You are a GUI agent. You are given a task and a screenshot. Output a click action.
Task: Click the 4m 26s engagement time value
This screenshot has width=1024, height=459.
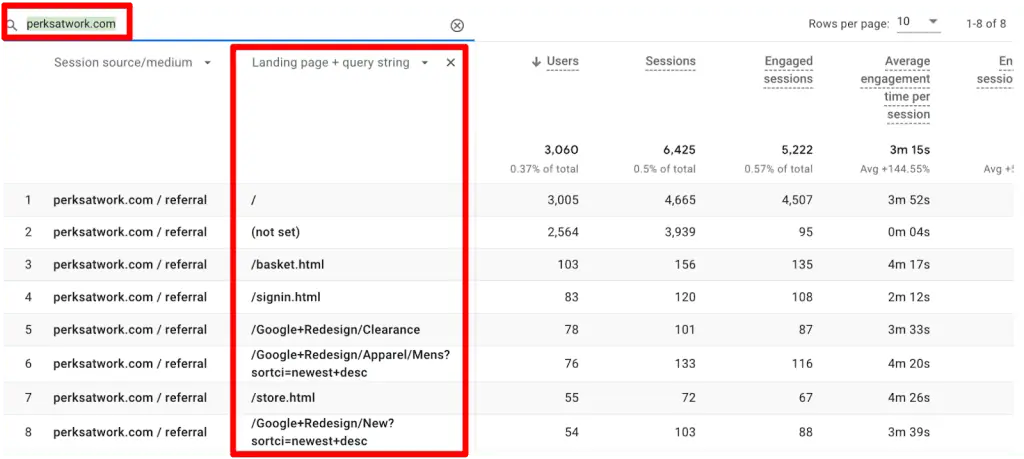coord(908,398)
